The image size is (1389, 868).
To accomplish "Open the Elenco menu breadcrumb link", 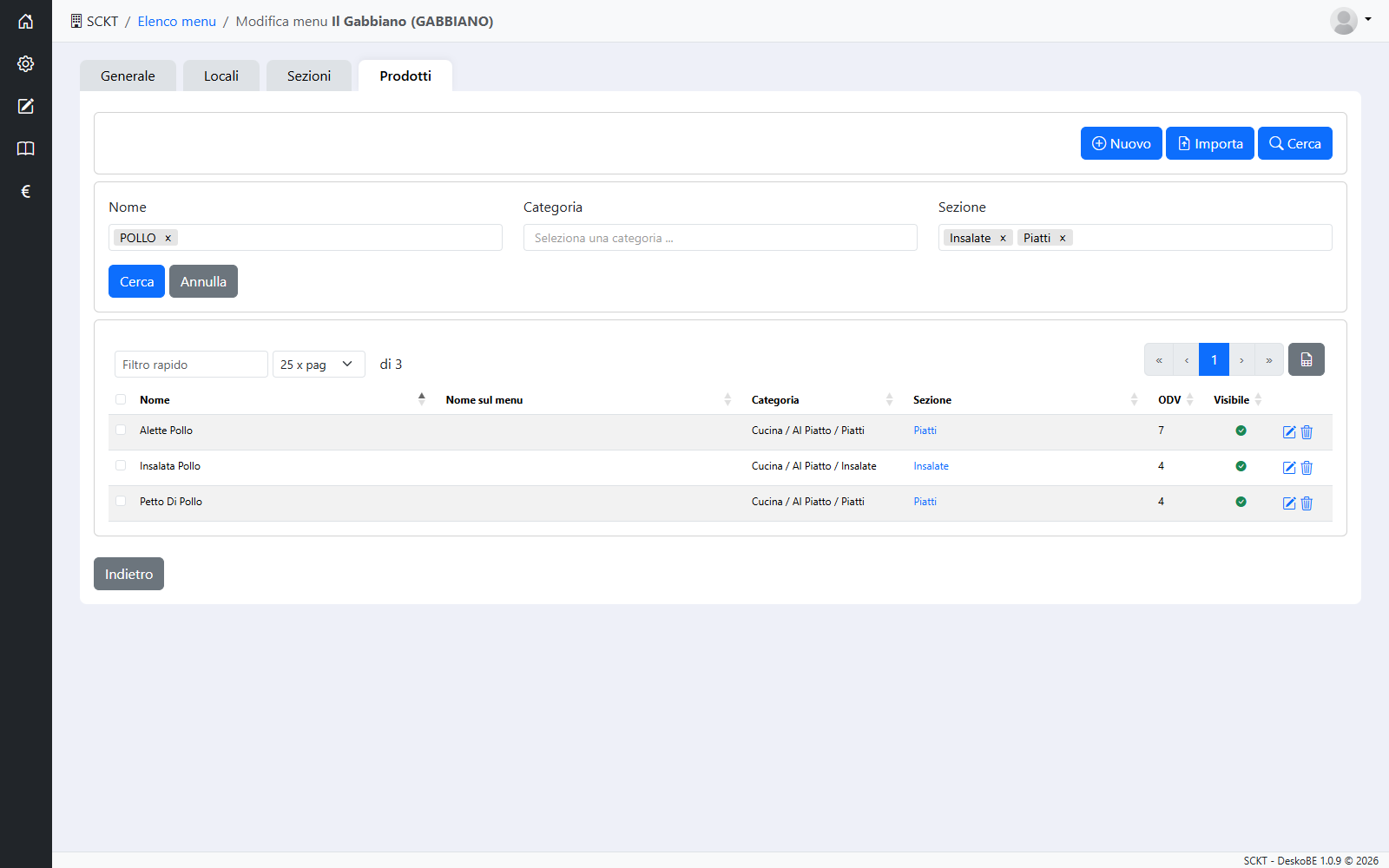I will (x=176, y=21).
